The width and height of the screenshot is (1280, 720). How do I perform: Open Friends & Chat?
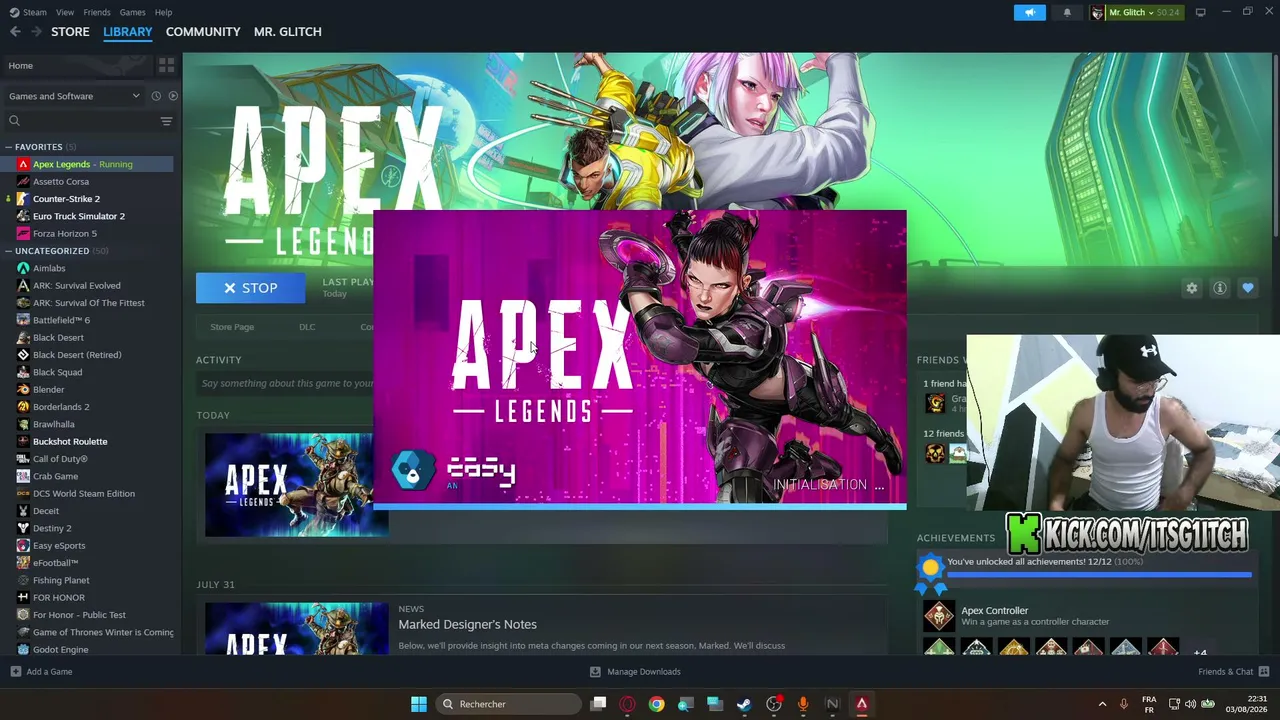1234,672
